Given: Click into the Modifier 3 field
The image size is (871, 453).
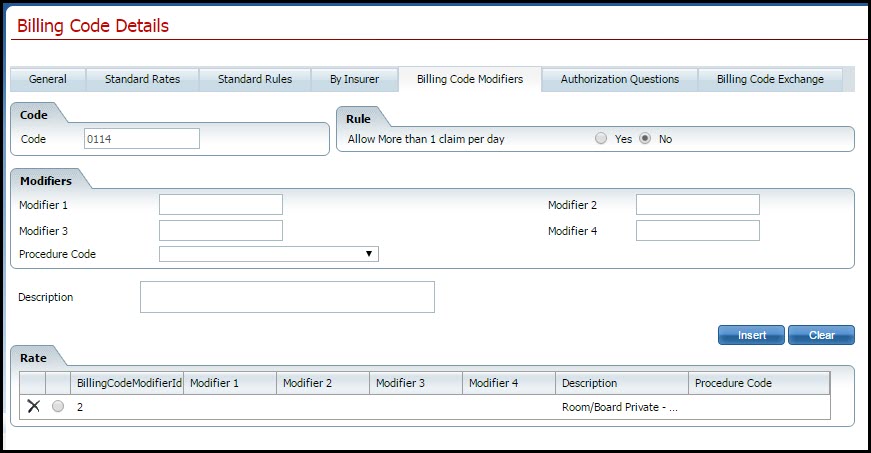Looking at the screenshot, I should [221, 231].
